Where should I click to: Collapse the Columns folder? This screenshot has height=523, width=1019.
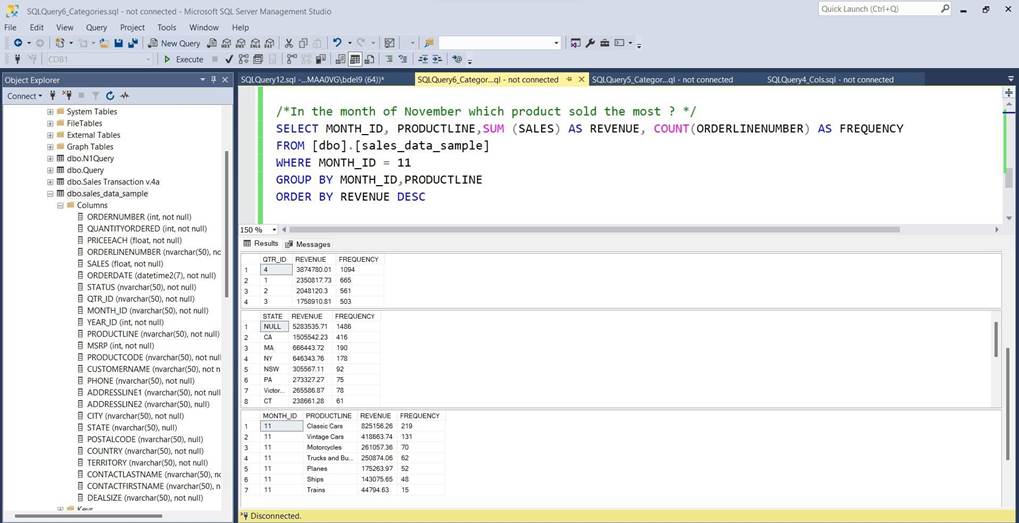(x=60, y=205)
